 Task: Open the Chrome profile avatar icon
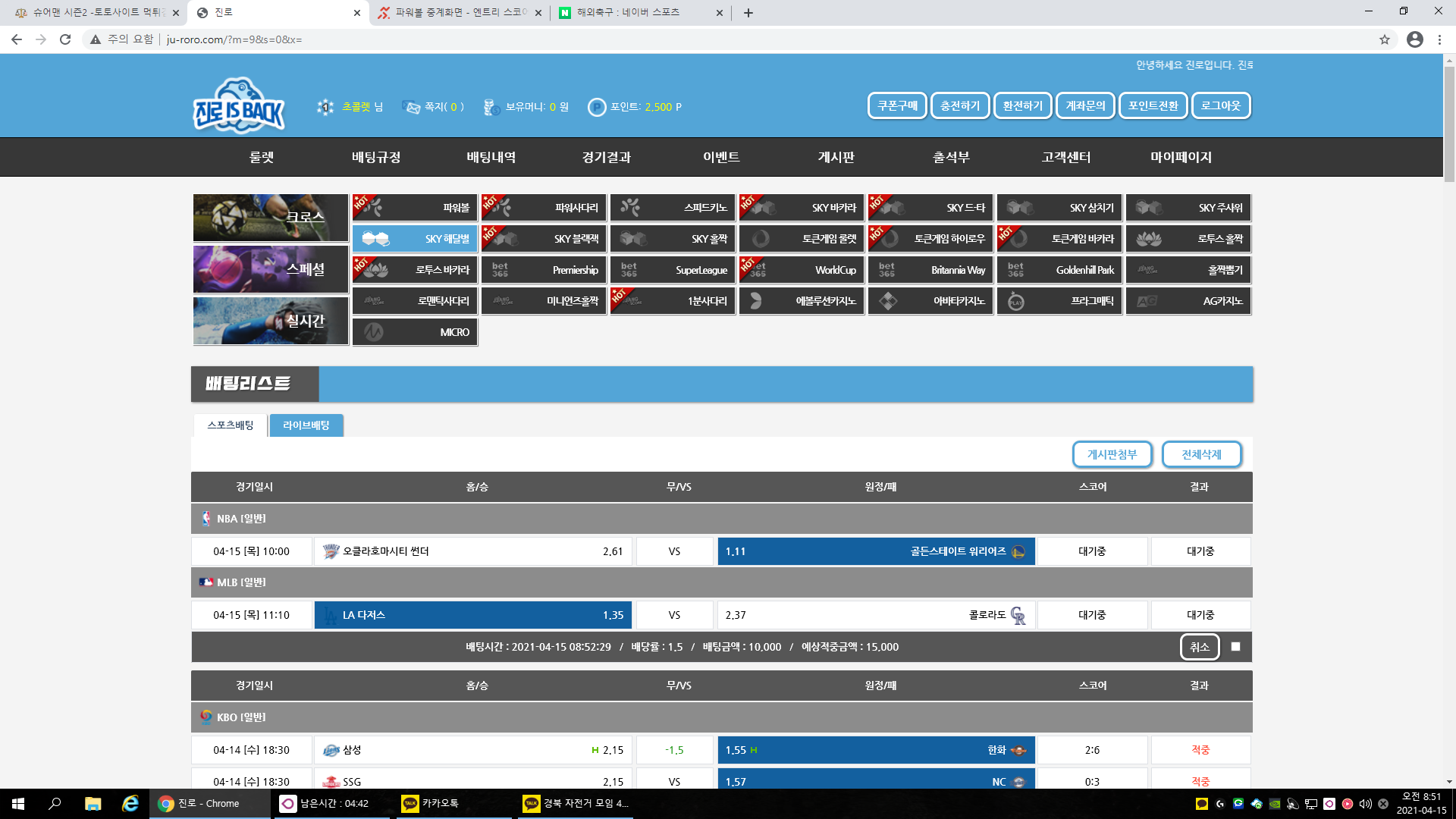tap(1414, 39)
